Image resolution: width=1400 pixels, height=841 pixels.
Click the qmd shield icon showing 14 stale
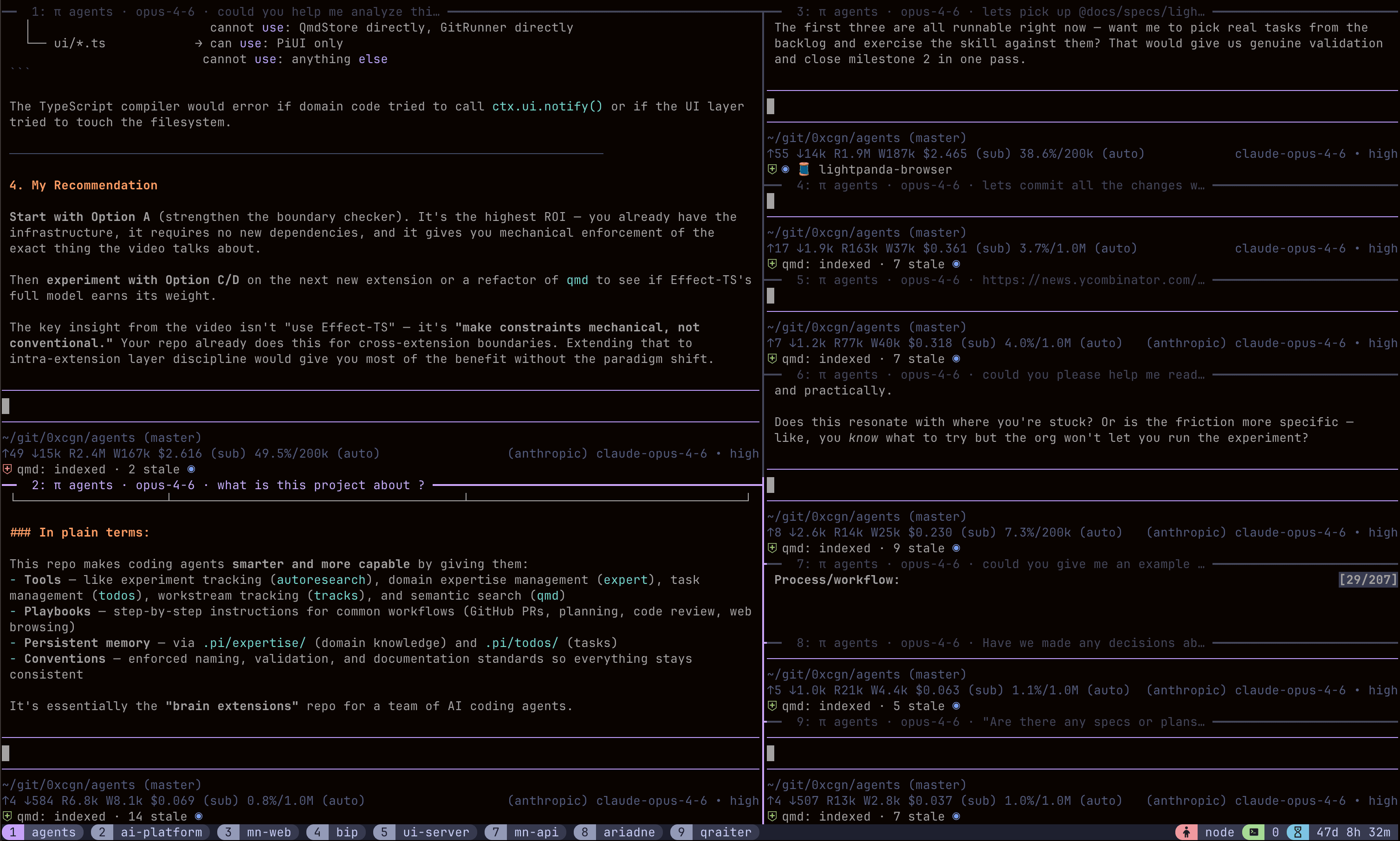tap(7, 816)
